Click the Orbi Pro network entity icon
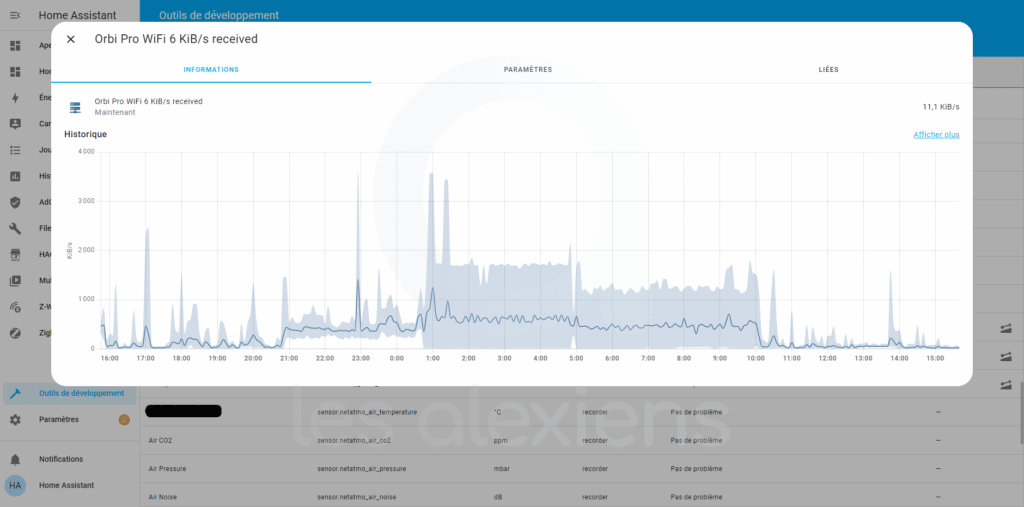Viewport: 1024px width, 507px height. coord(75,106)
